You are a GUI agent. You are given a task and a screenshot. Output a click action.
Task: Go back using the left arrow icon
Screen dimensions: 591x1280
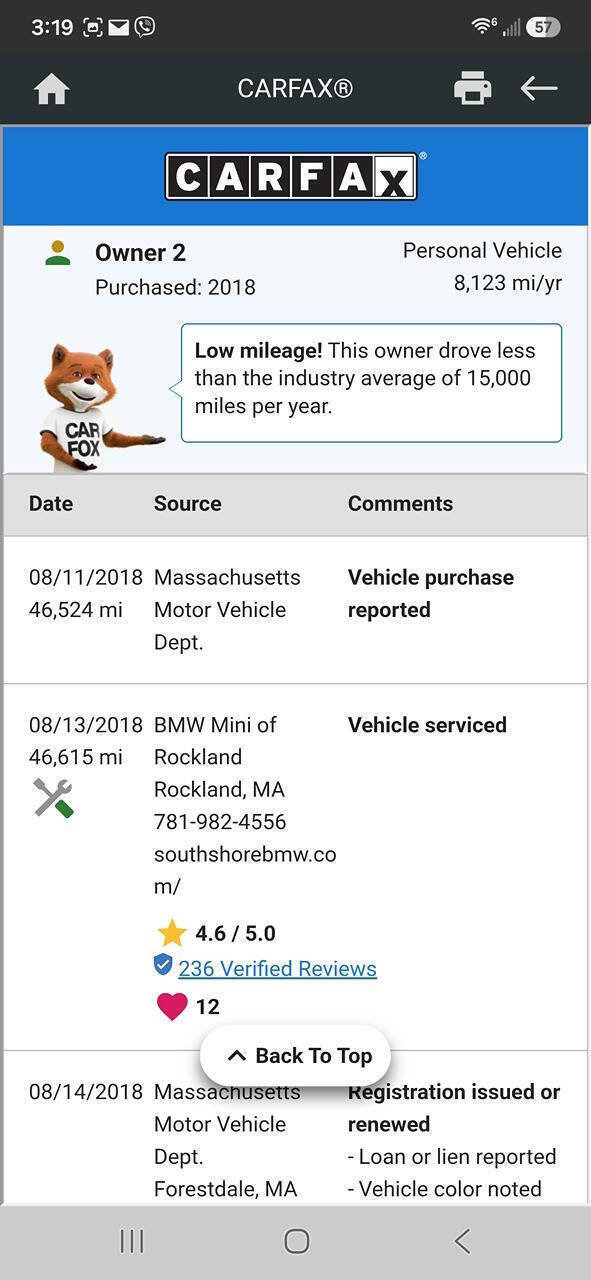coord(538,88)
